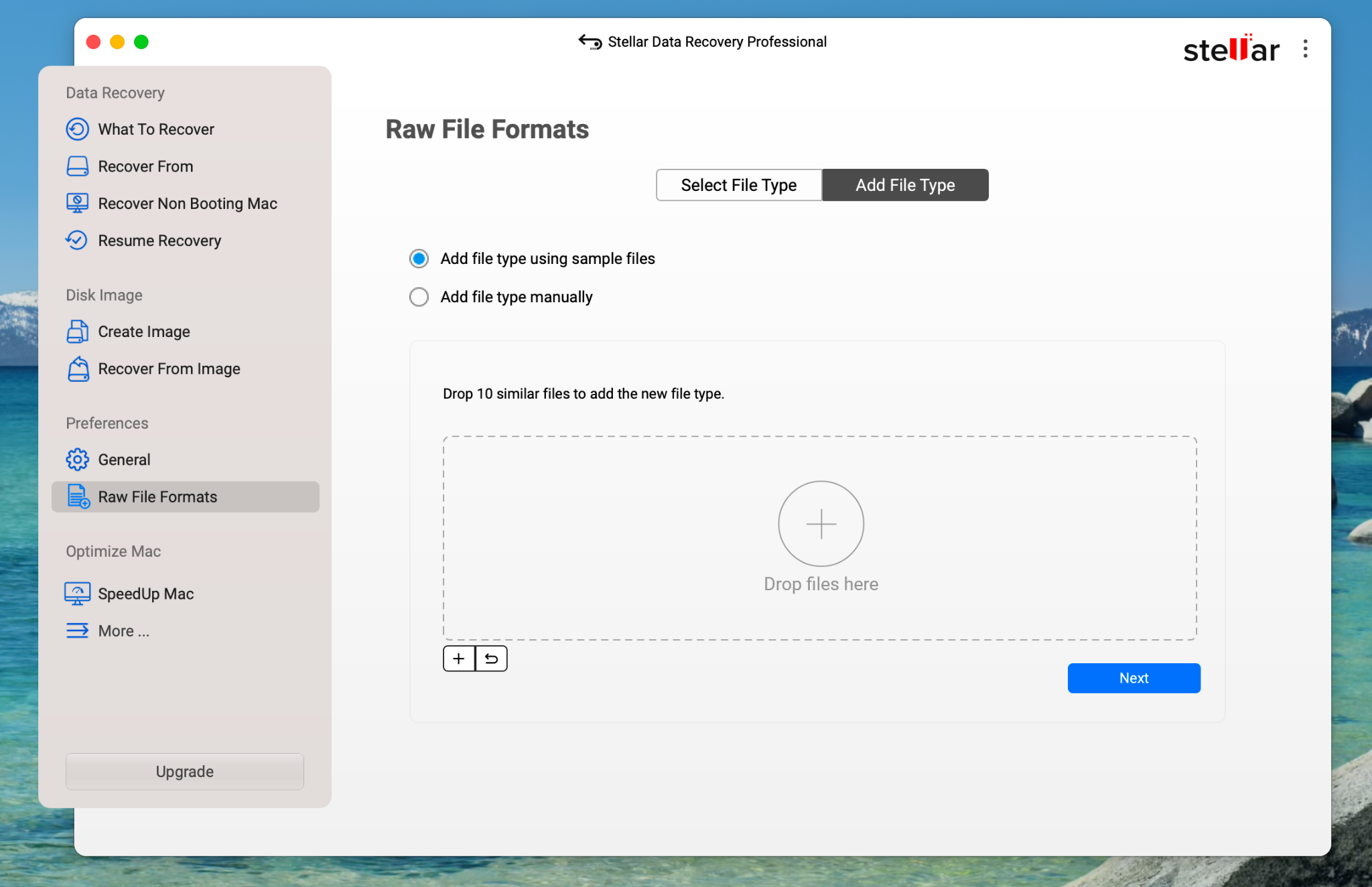Open General preferences label
The height and width of the screenshot is (887, 1372).
[x=124, y=460]
